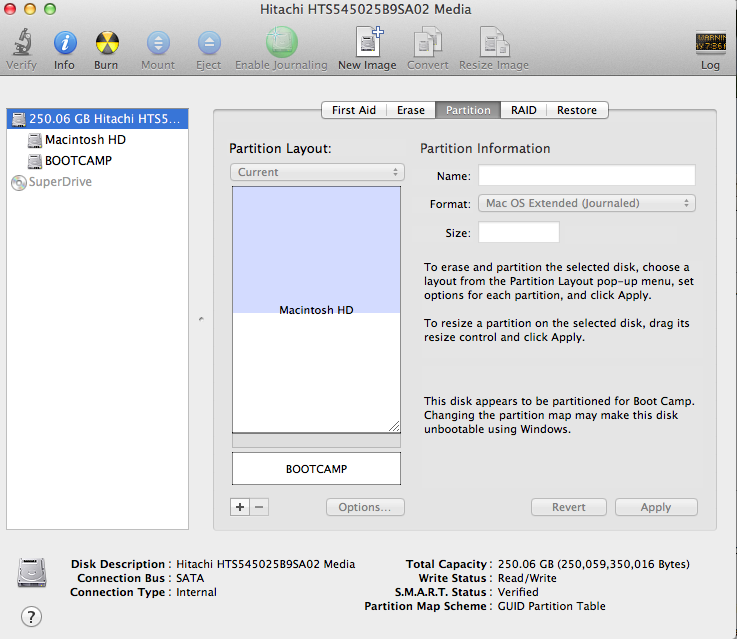Zoom the window with green button
The image size is (737, 639).
tap(50, 9)
